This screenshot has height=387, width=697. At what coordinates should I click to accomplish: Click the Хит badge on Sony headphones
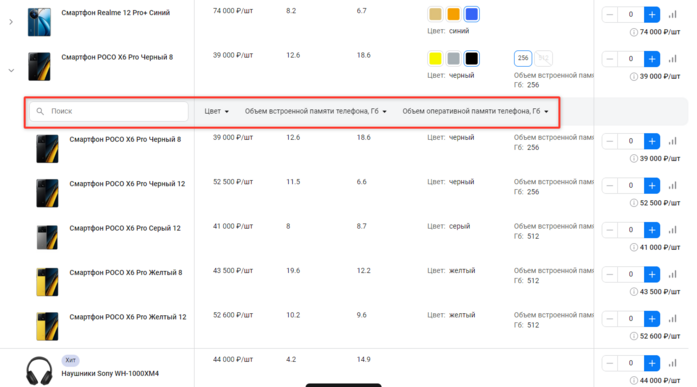70,360
